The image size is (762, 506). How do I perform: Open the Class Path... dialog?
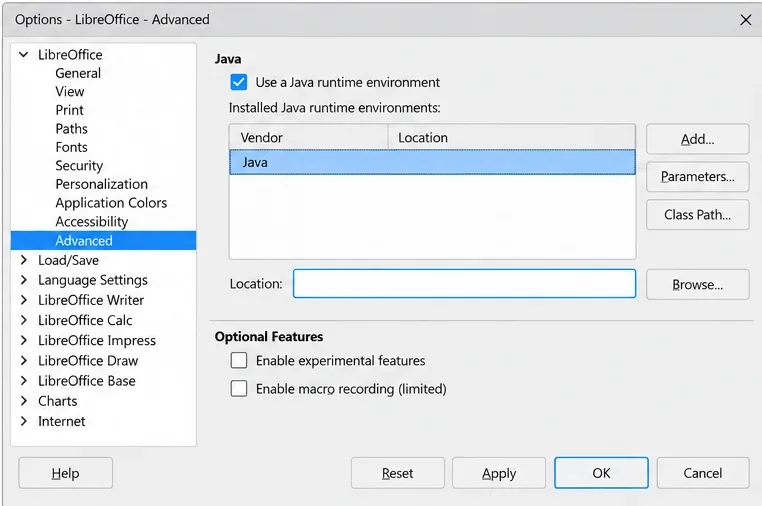pyautogui.click(x=697, y=214)
